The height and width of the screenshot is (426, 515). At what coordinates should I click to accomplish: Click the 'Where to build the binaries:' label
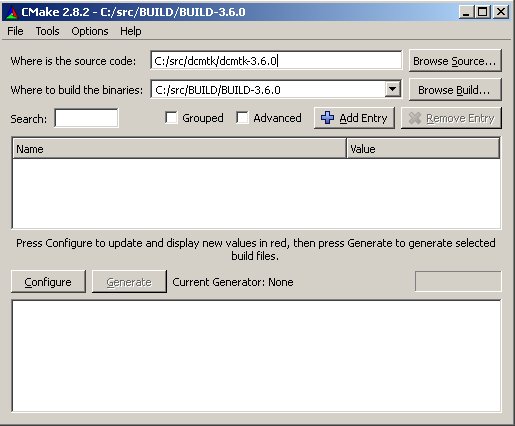tap(77, 90)
